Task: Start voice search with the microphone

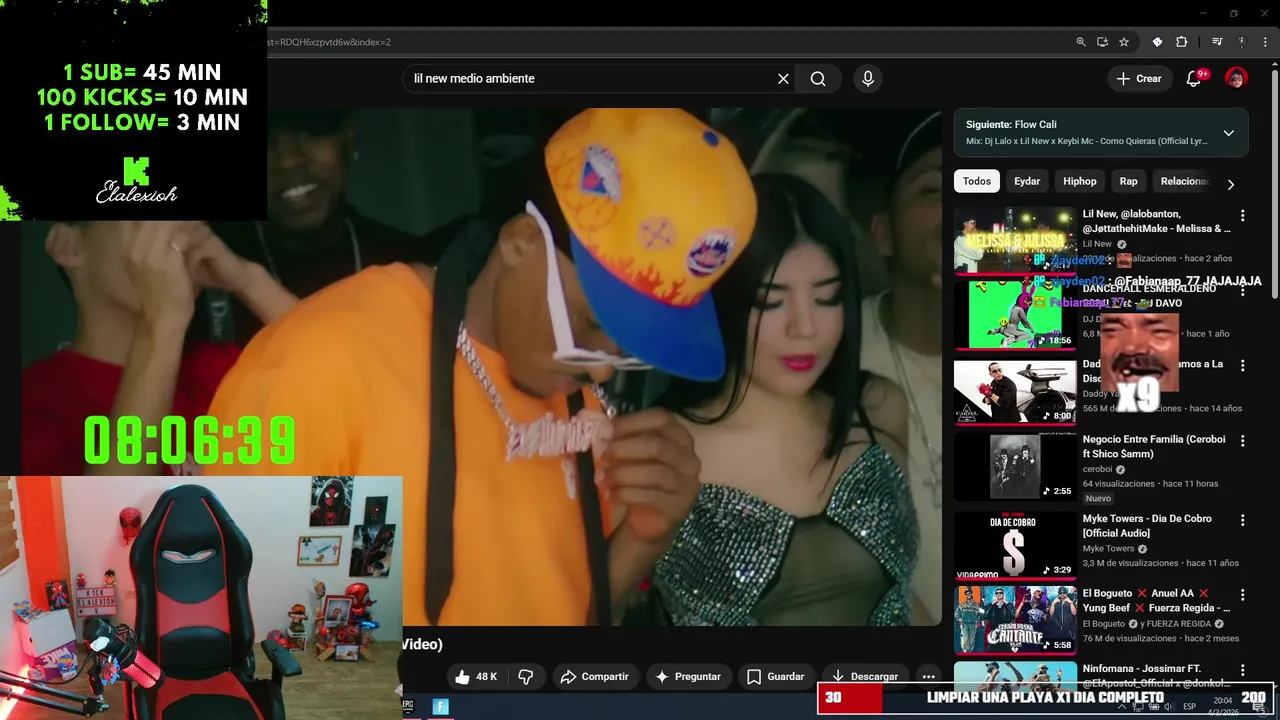Action: (867, 79)
